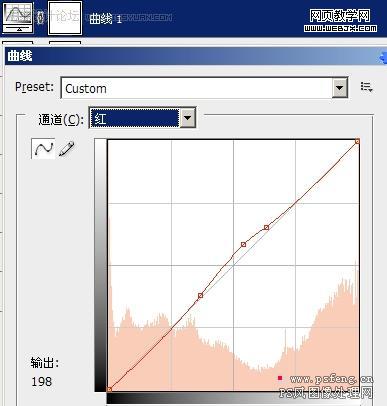Image resolution: width=387 pixels, height=406 pixels.
Task: Click the output value 198
Action: (x=42, y=381)
